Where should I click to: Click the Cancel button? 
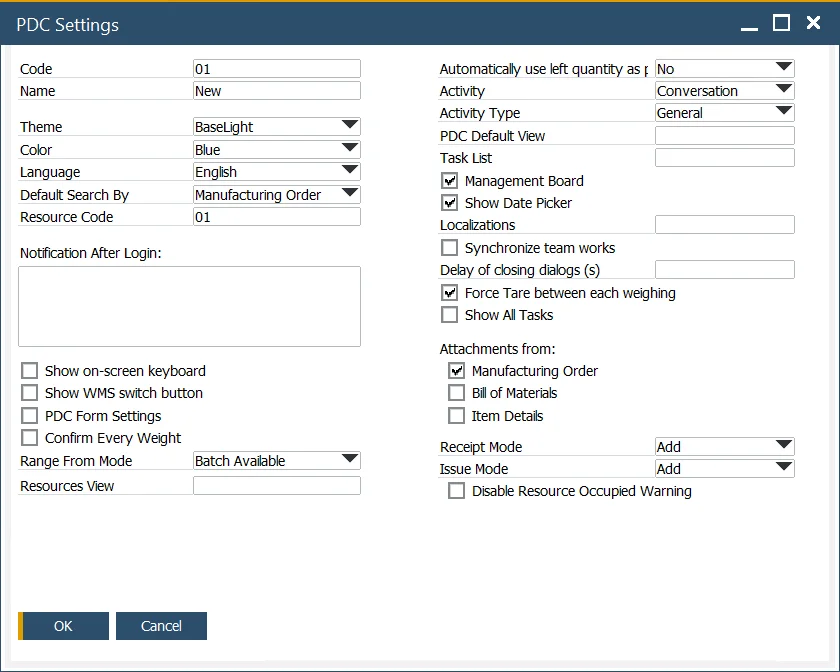coord(161,625)
